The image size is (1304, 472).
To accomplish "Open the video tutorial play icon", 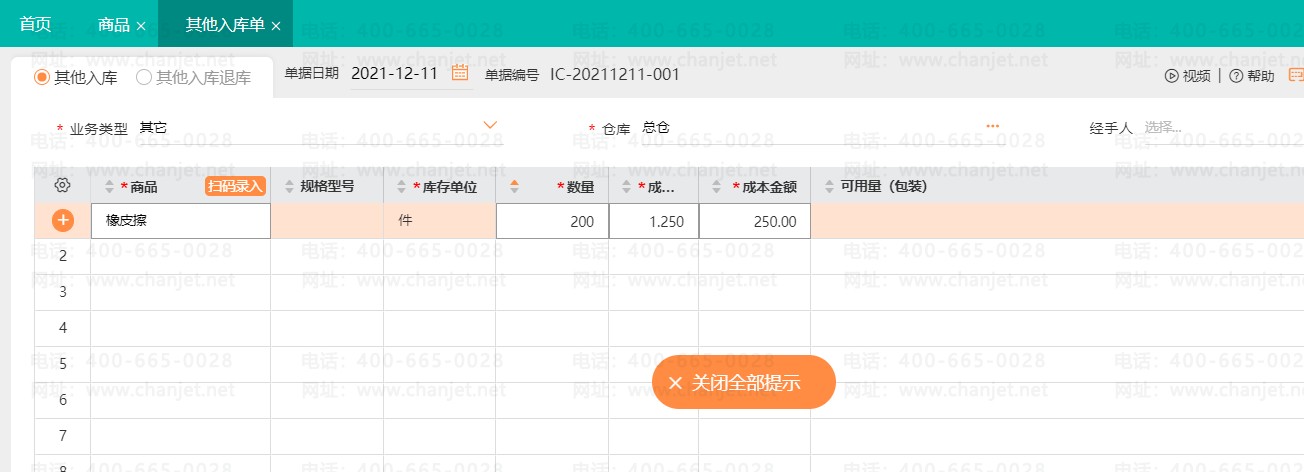I will tap(1172, 75).
